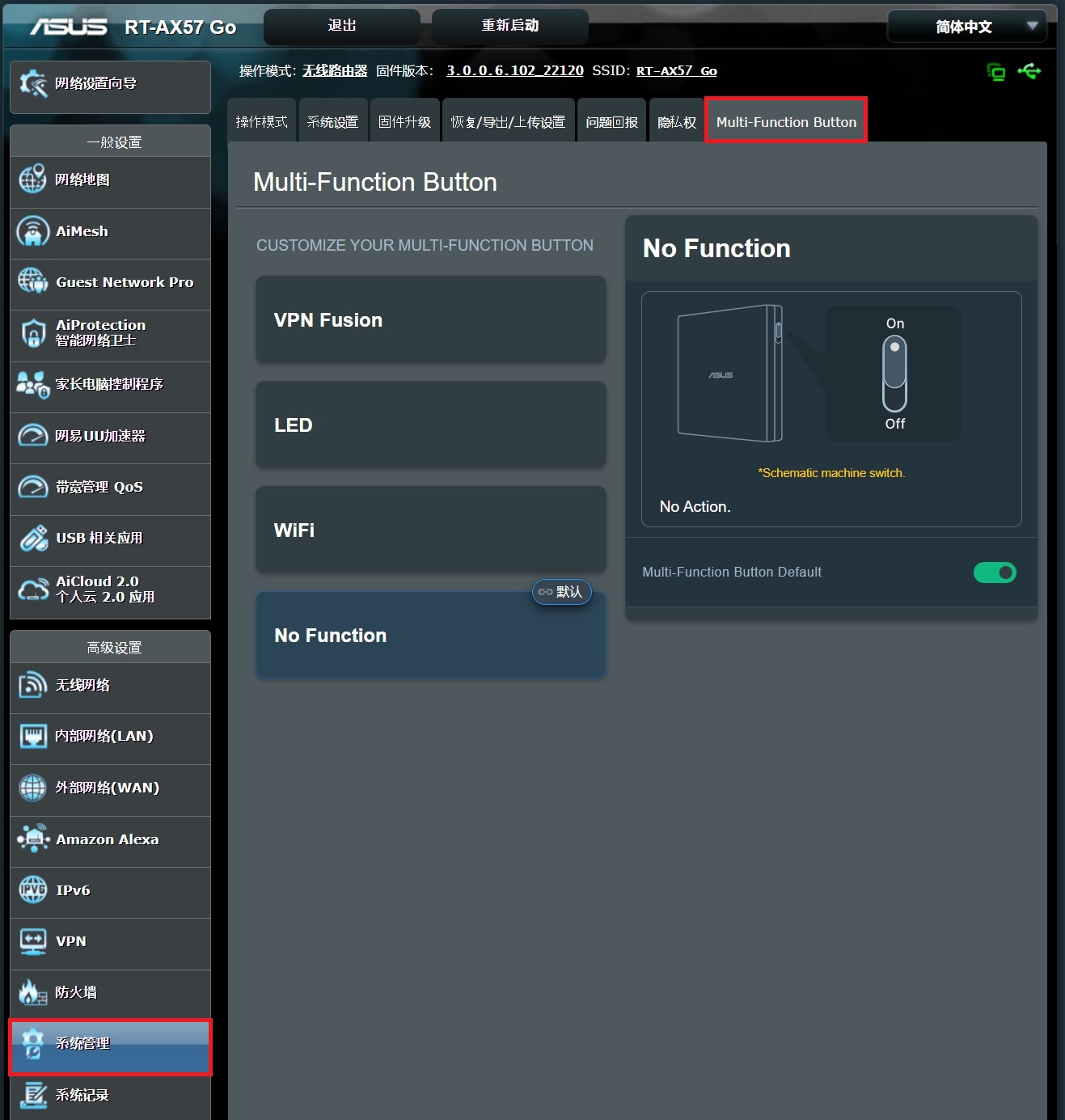Click the CUSTOMIZE YOUR MULTI-FUNCTION BUTTON heading
The width and height of the screenshot is (1065, 1120).
coord(425,245)
